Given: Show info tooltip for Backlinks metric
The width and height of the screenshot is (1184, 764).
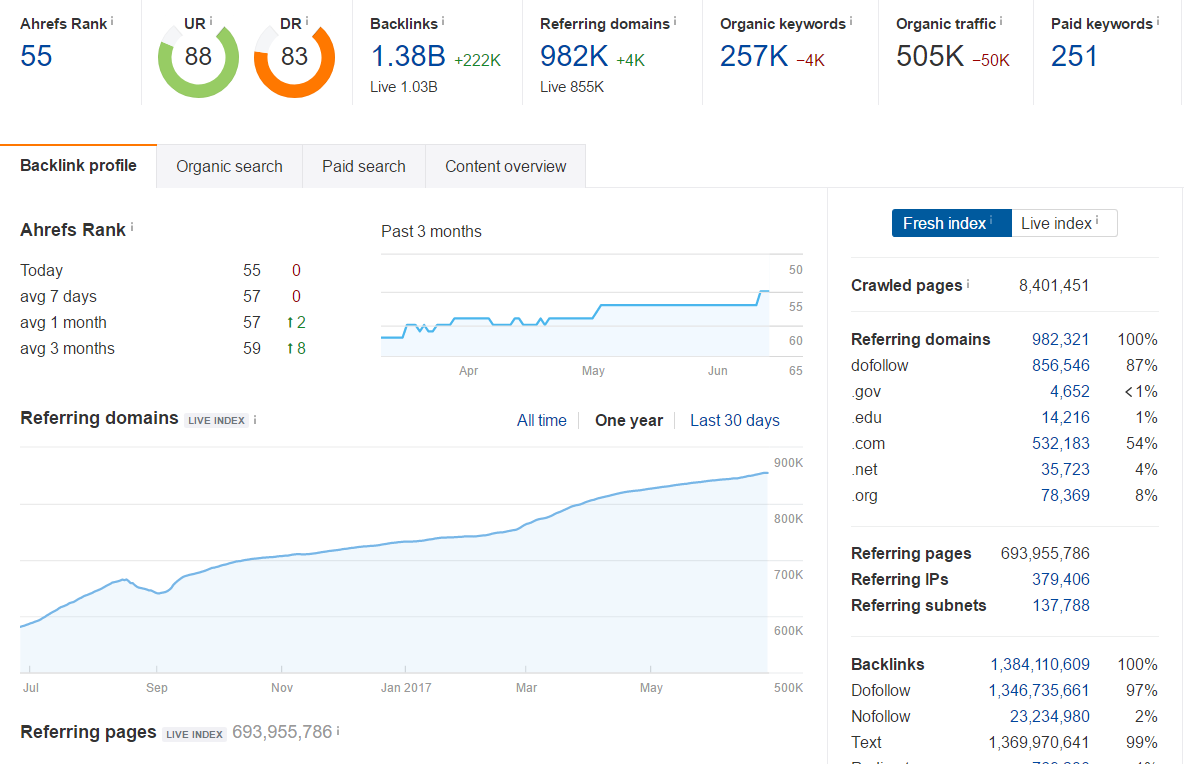Looking at the screenshot, I should 443,21.
